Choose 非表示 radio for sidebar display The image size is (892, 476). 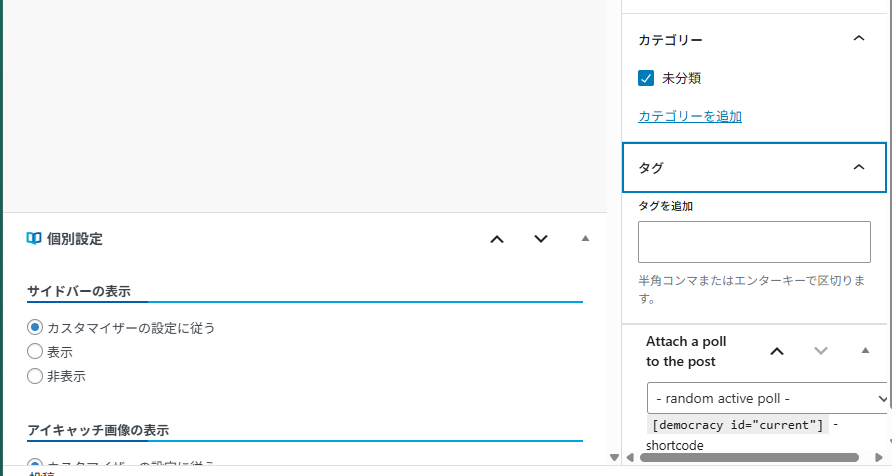(35, 377)
